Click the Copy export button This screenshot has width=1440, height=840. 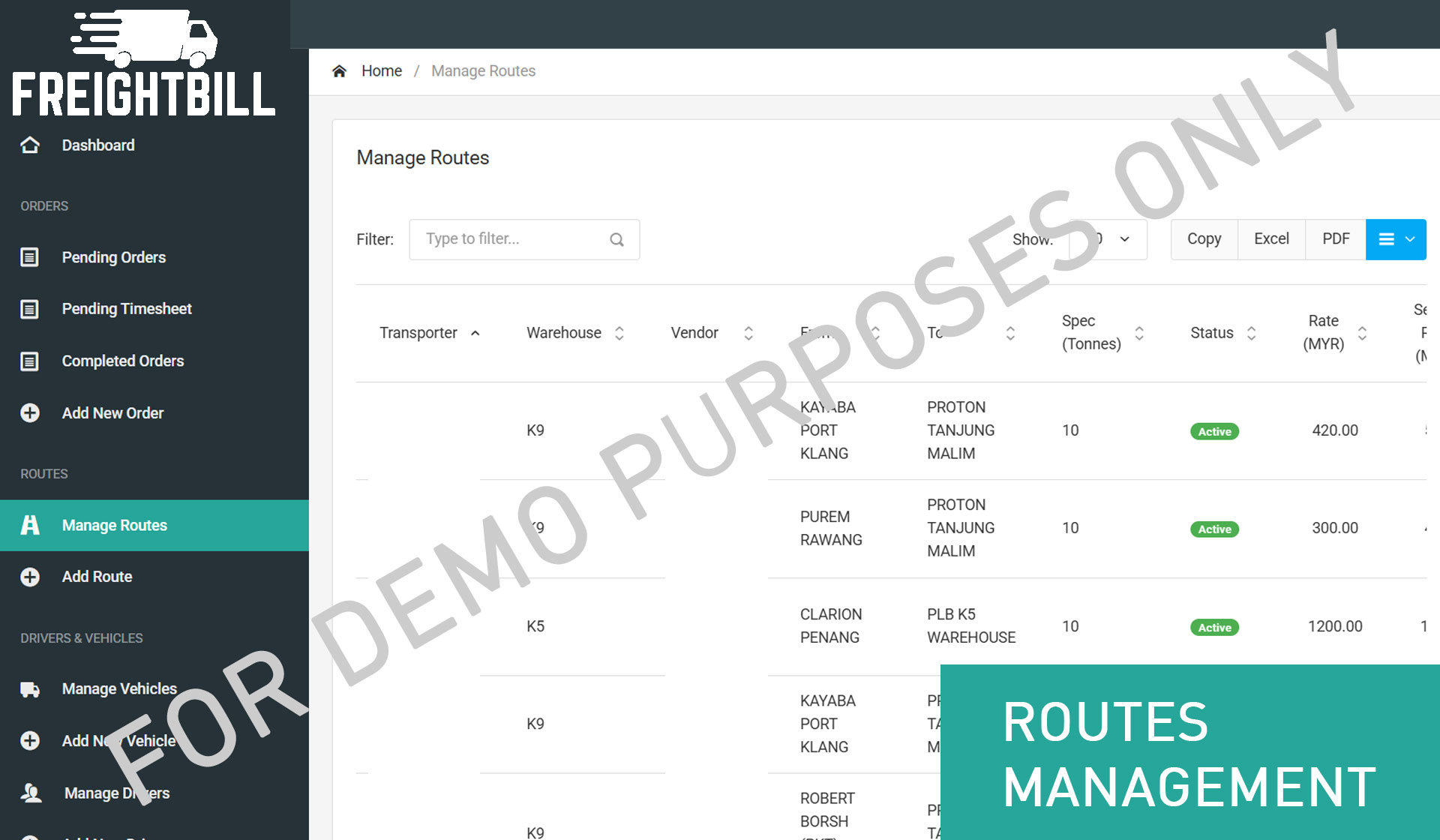click(1204, 239)
